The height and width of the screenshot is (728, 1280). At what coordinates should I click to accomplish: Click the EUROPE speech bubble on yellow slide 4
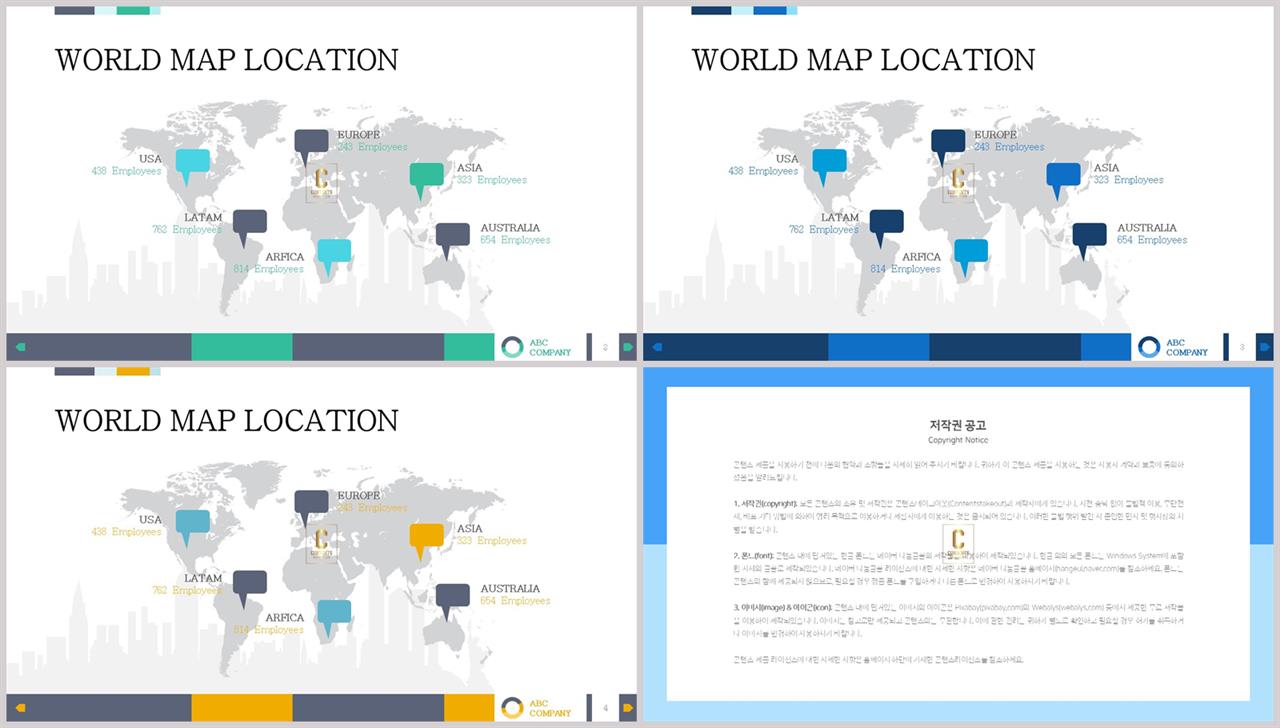coord(311,507)
